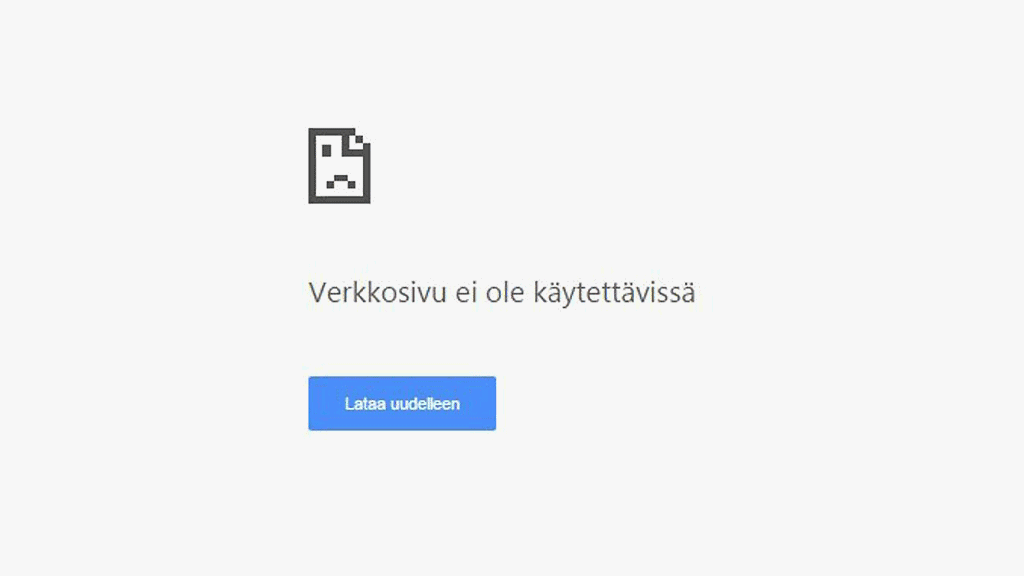Click the word Lataa inside the blue button
Viewport: 1024px width, 576px height.
[x=365, y=404]
